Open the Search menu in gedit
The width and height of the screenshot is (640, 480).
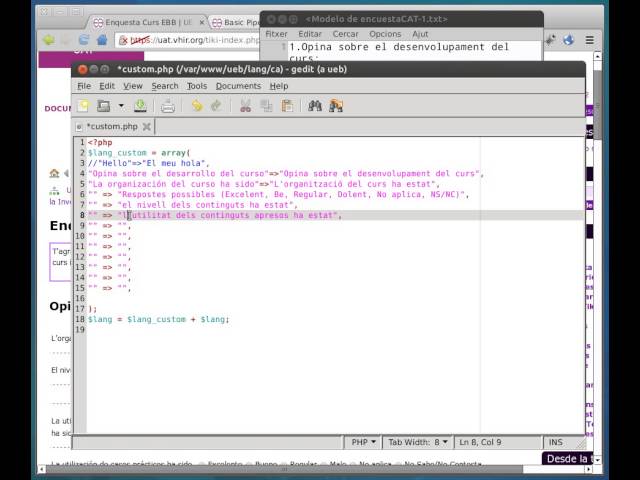[165, 86]
